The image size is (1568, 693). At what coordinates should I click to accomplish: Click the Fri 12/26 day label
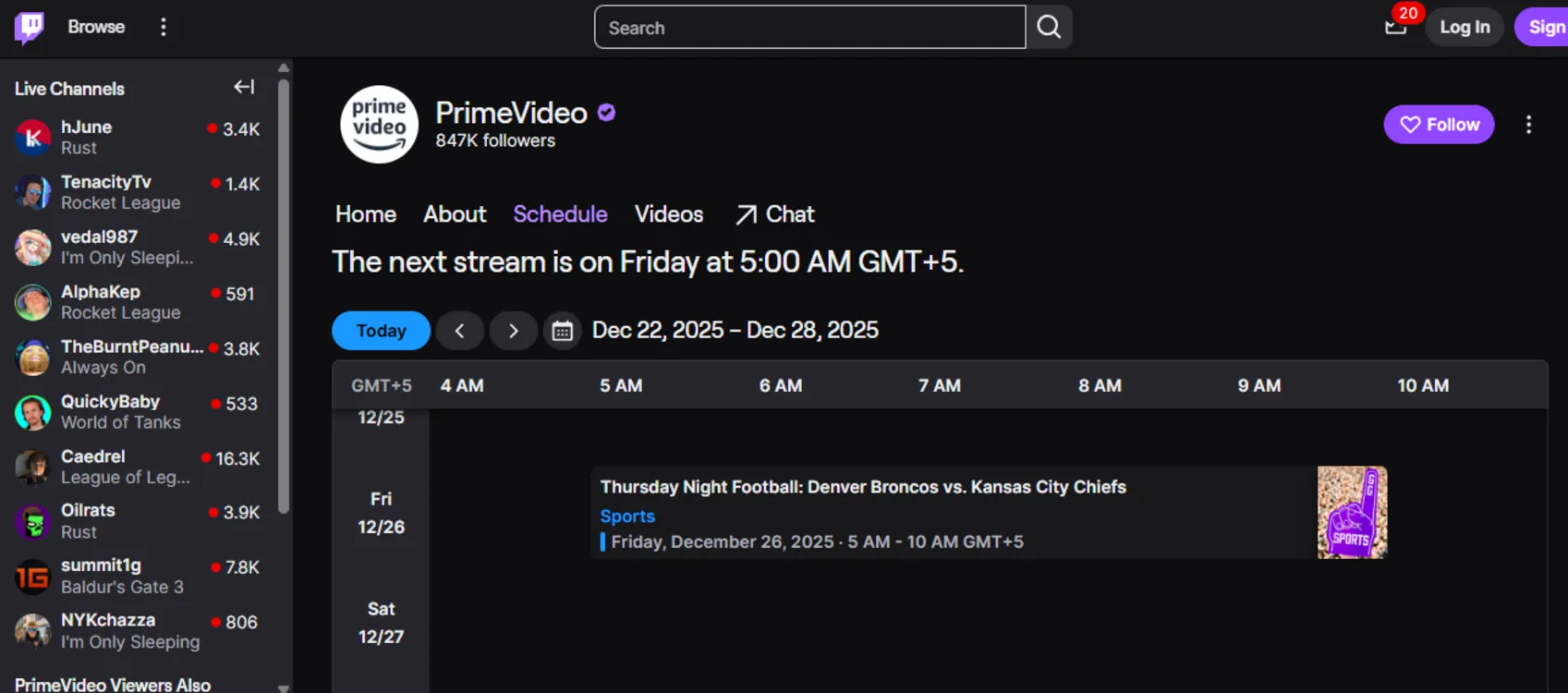click(381, 513)
